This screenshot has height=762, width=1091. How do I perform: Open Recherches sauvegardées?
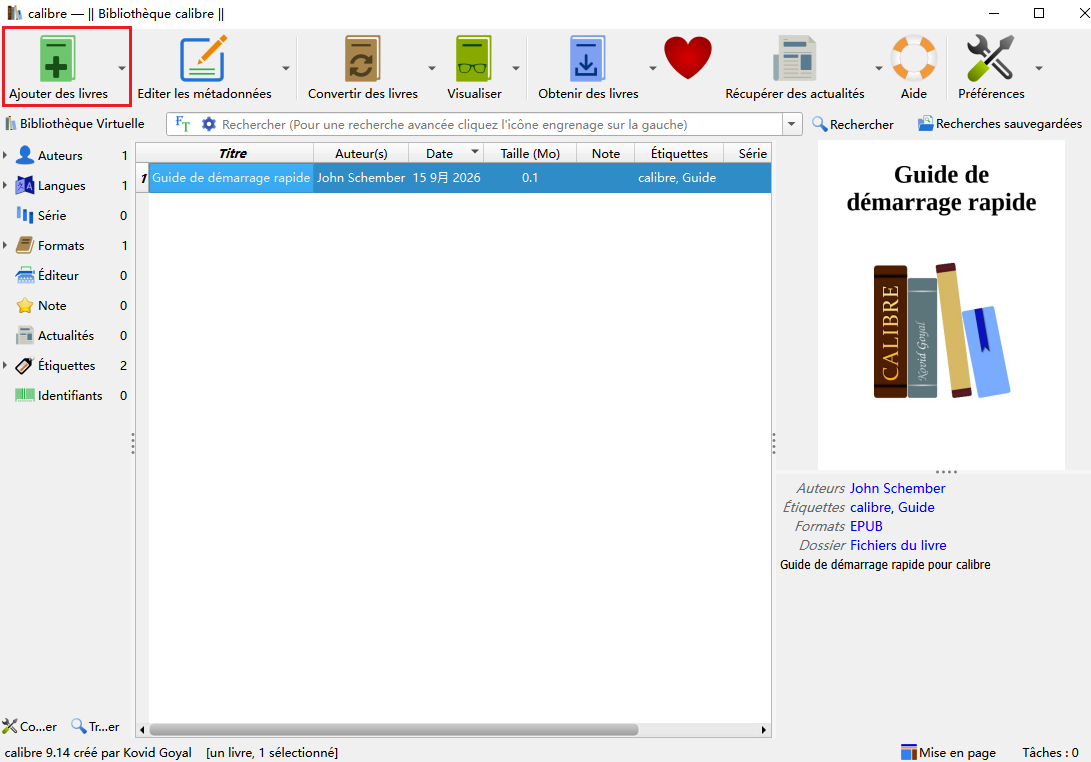[x=1000, y=124]
